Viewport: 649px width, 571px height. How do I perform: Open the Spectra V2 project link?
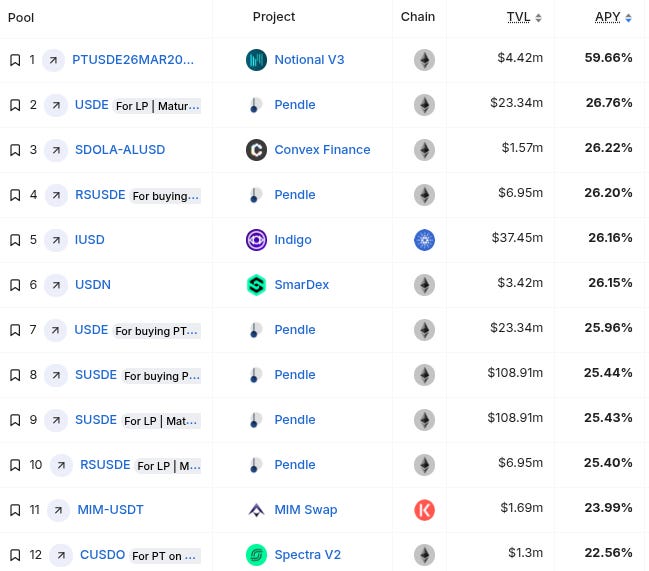pos(308,555)
